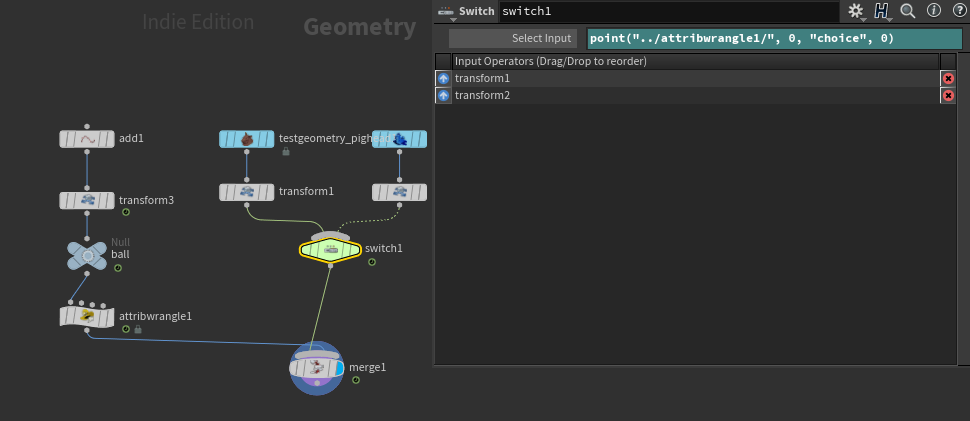Select the add1 node icon
The height and width of the screenshot is (421, 970).
click(87, 139)
